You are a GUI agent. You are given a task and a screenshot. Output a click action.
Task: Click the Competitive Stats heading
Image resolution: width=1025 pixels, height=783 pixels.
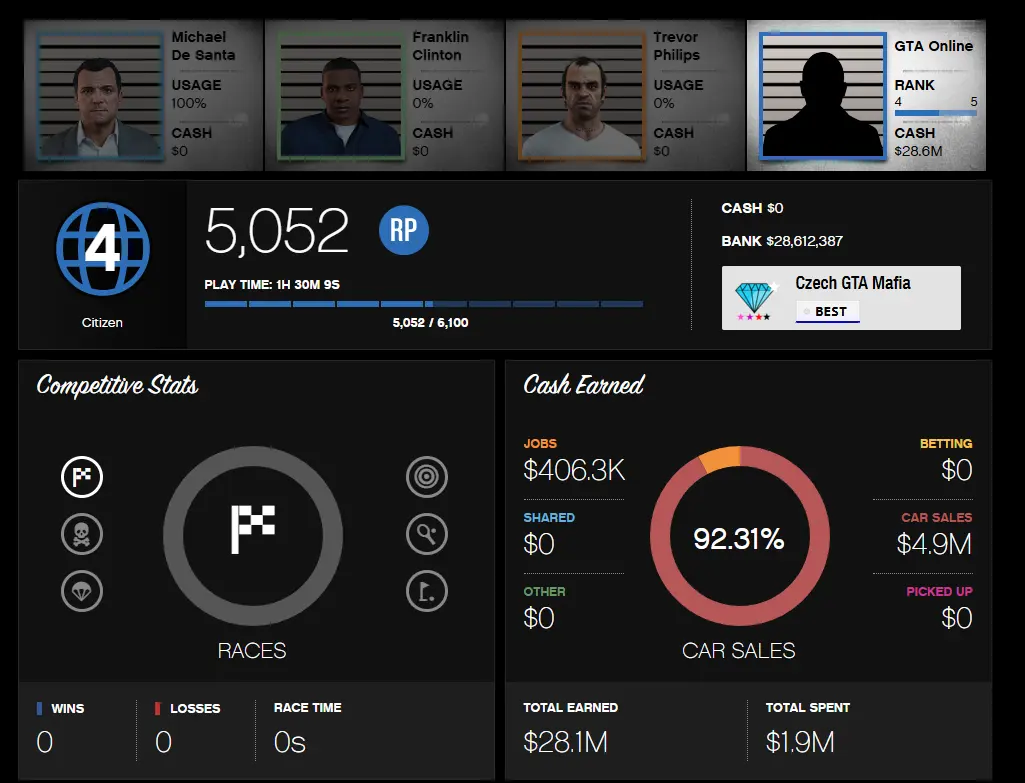(x=117, y=386)
